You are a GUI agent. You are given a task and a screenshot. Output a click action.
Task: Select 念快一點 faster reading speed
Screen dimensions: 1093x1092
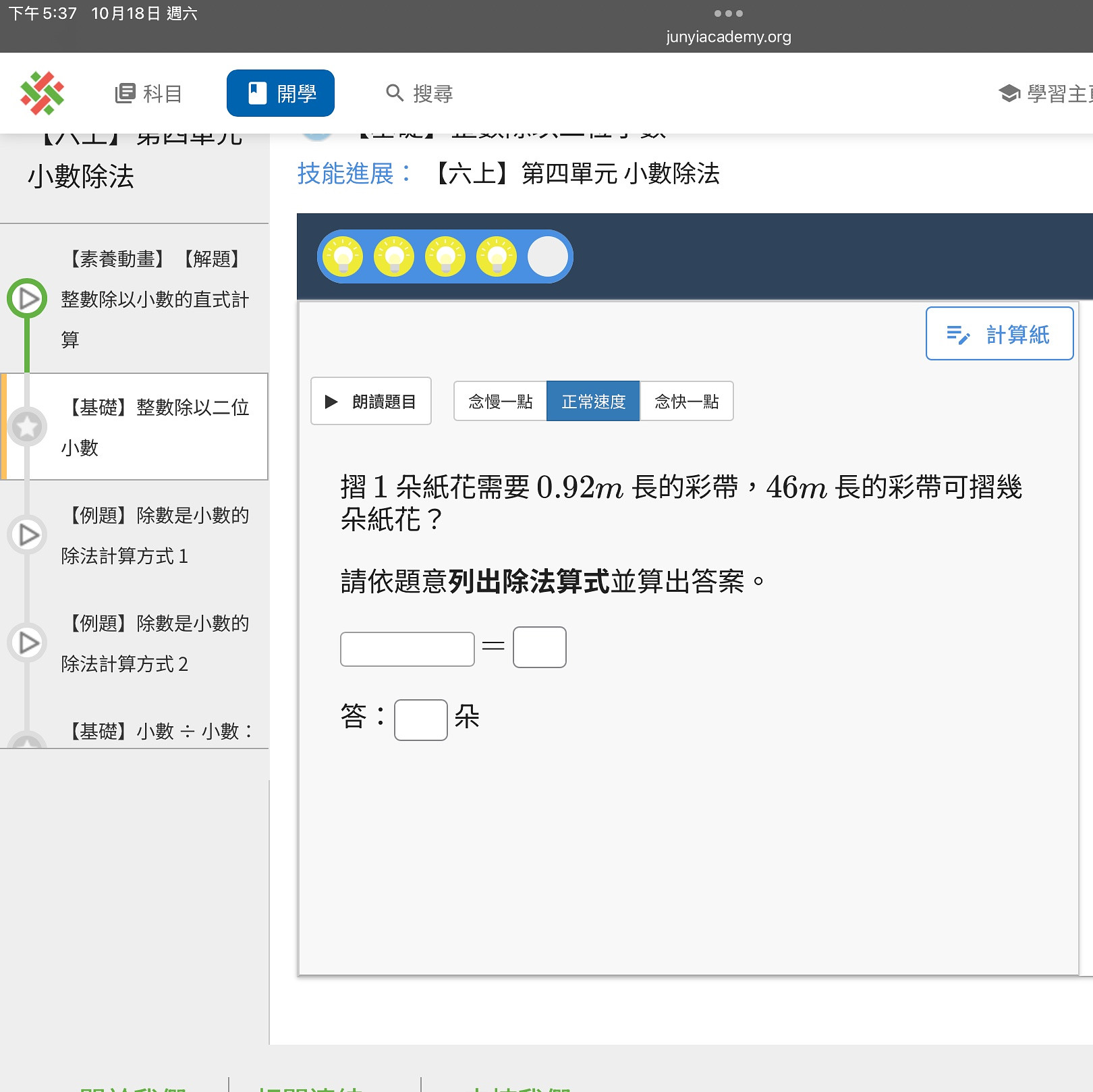[686, 402]
